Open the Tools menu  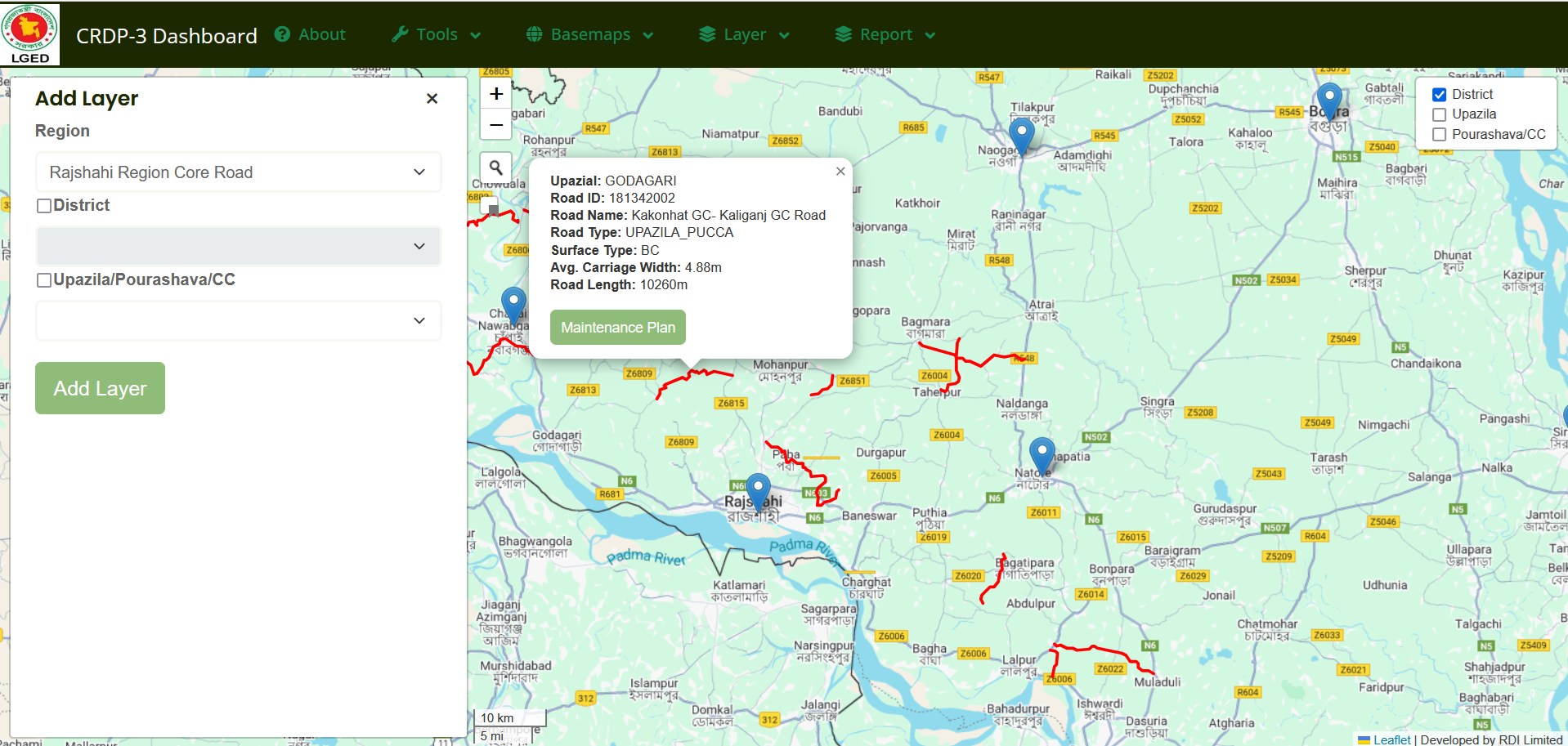(437, 34)
